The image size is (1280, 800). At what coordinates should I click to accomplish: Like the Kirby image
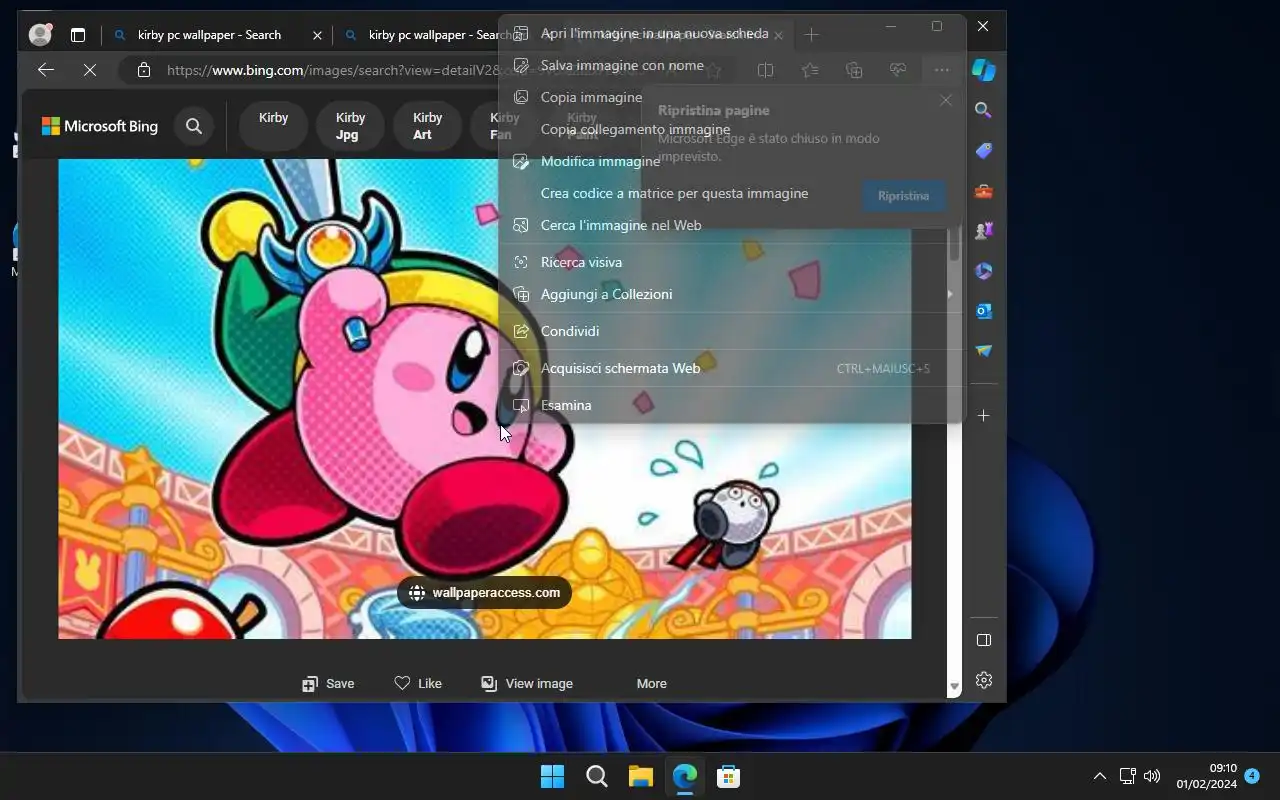click(x=418, y=684)
